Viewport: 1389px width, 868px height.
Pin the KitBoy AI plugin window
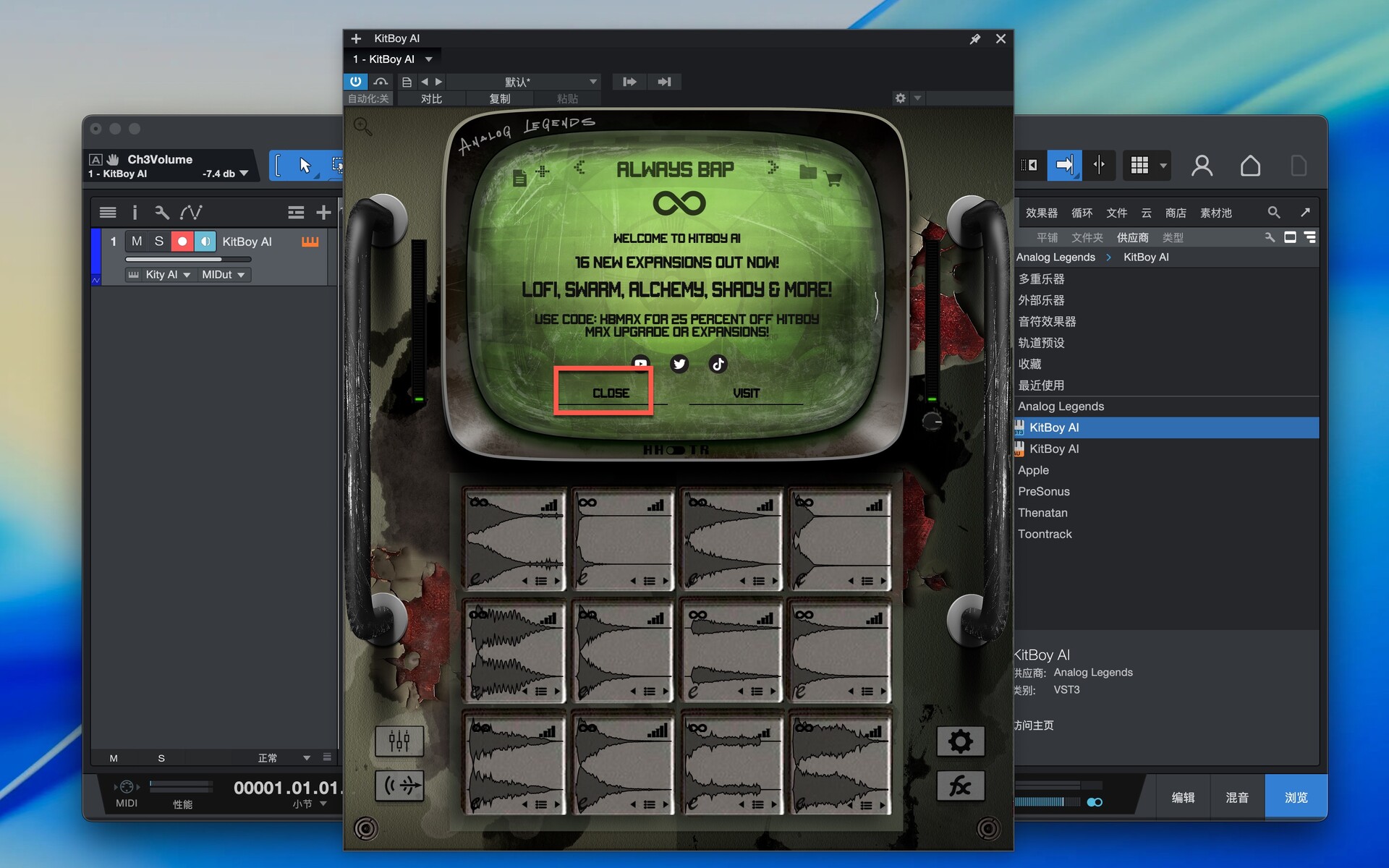[974, 39]
